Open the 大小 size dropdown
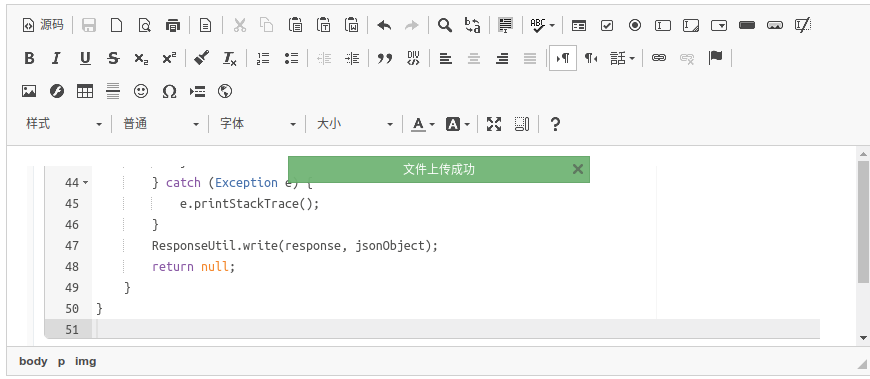 [354, 124]
